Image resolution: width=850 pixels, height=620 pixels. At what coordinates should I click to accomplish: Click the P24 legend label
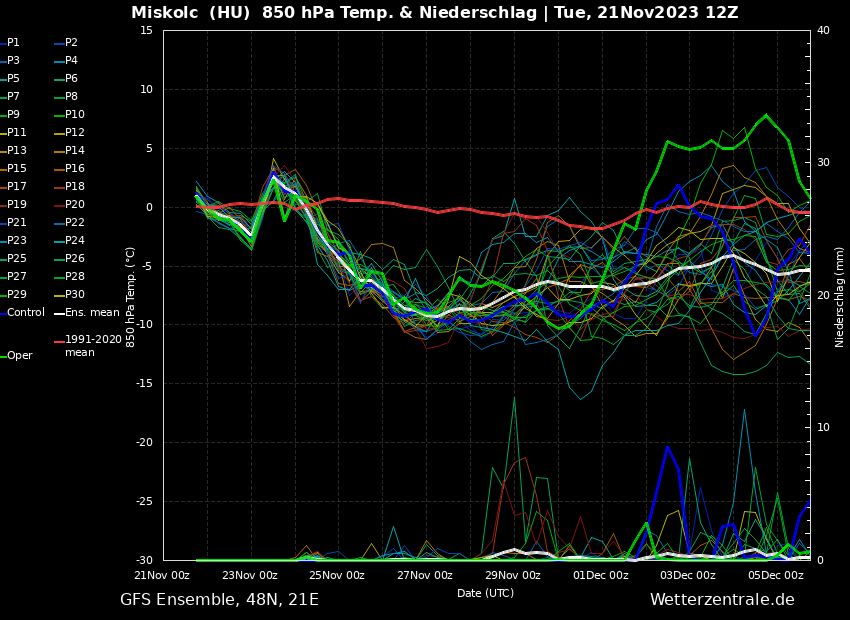coord(74,241)
